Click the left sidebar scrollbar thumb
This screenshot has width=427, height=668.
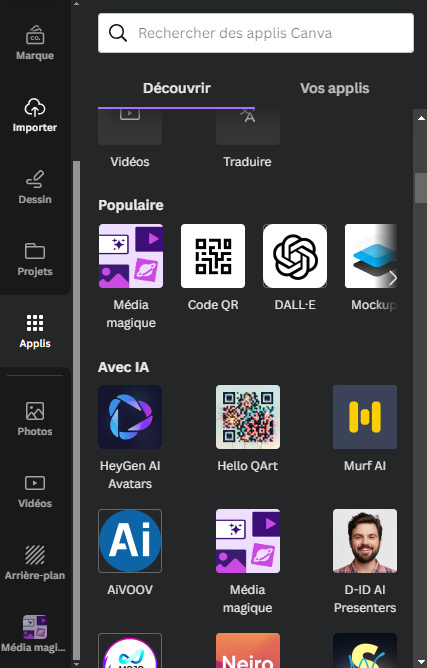76,410
